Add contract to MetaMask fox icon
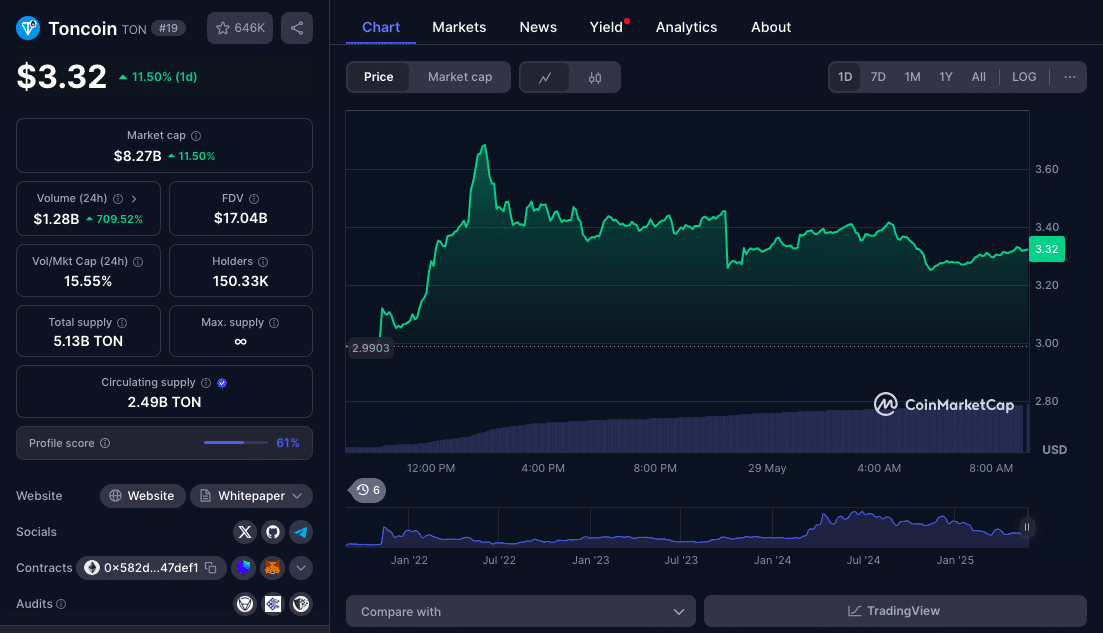This screenshot has width=1103, height=633. pos(272,568)
